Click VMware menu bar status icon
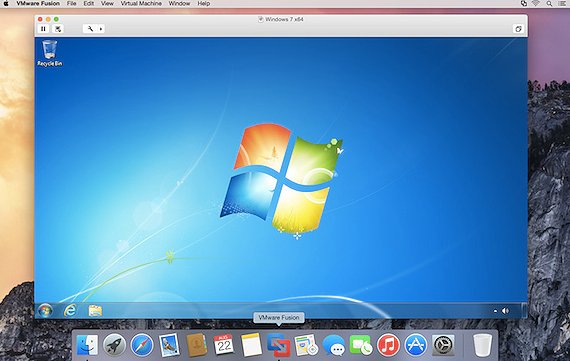This screenshot has height=361, width=570. (x=523, y=3)
